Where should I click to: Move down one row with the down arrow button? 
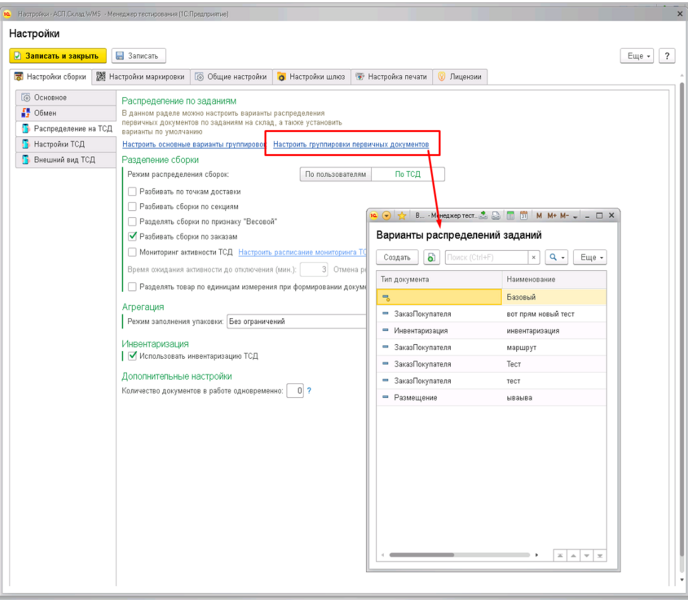pyautogui.click(x=587, y=556)
